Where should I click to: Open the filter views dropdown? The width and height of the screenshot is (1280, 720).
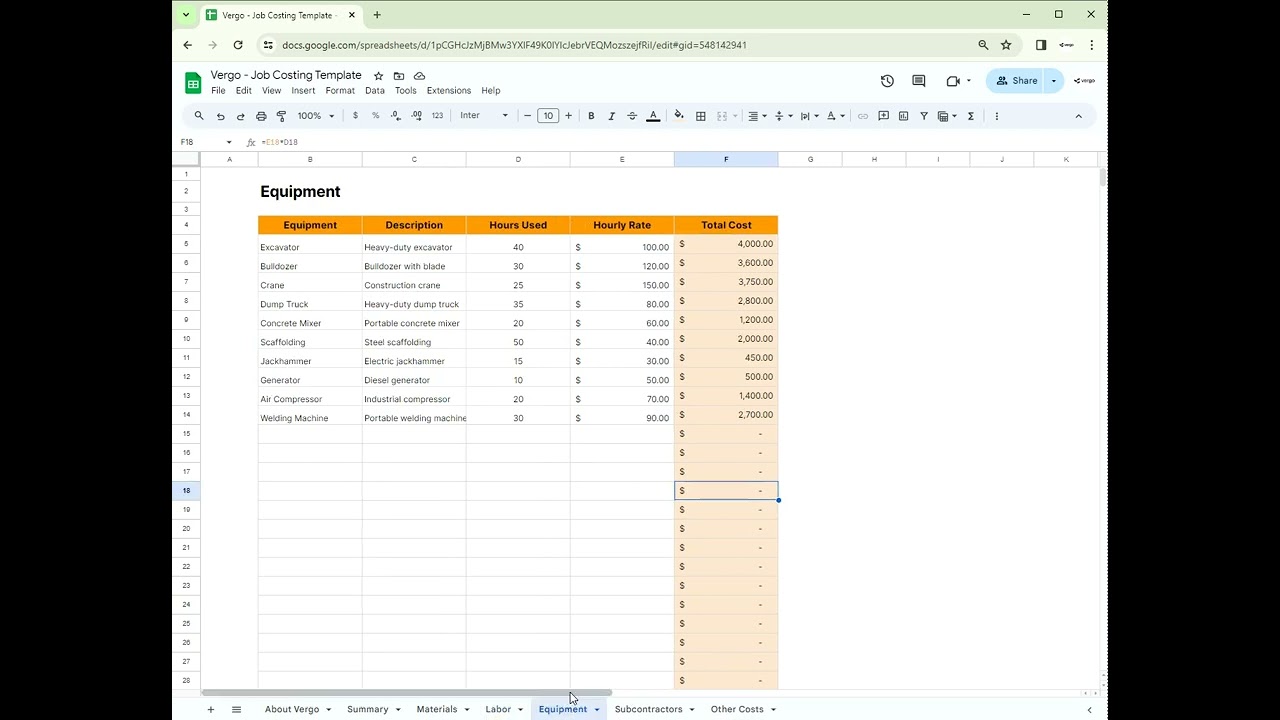(946, 116)
